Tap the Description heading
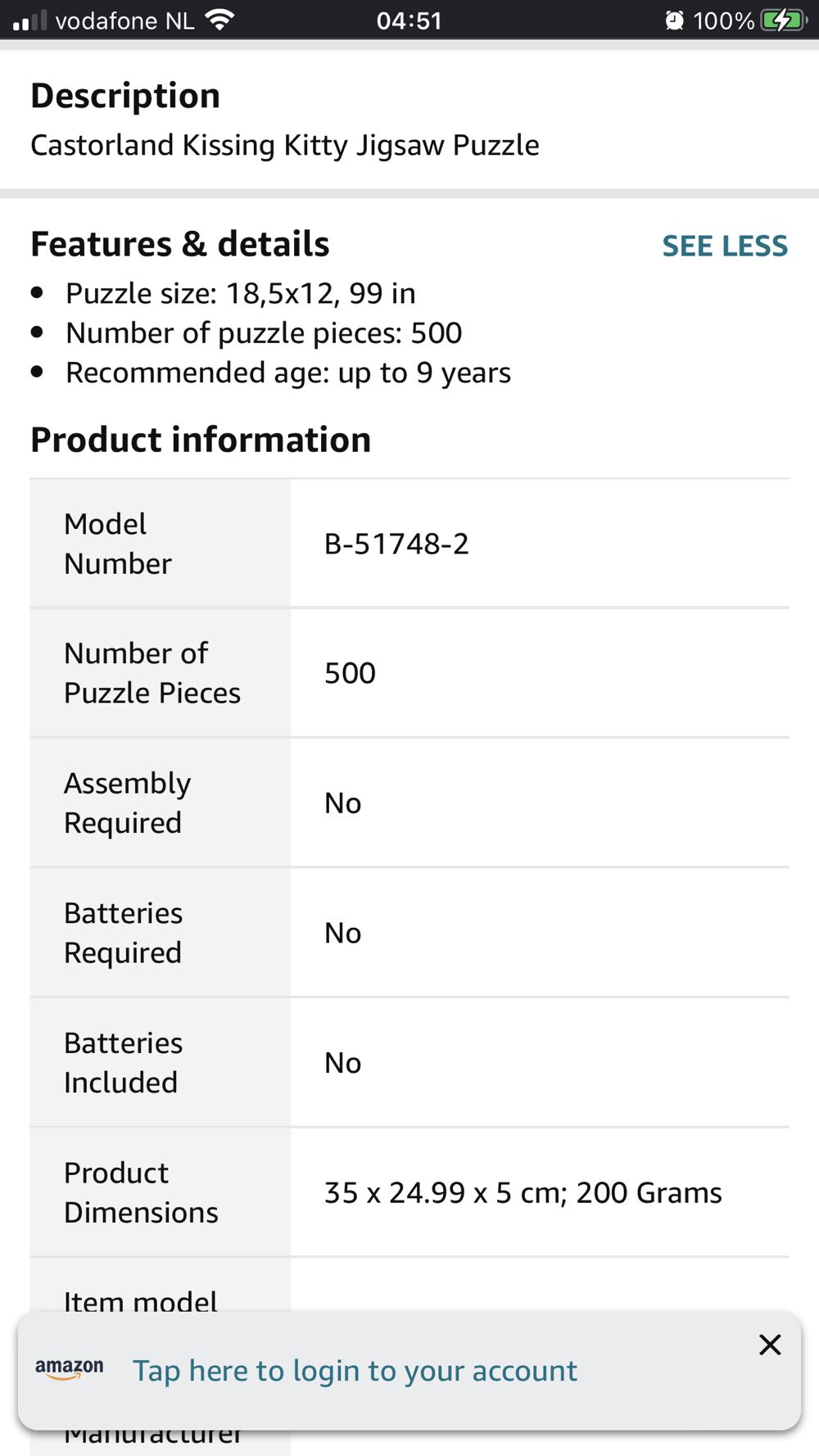 (125, 96)
